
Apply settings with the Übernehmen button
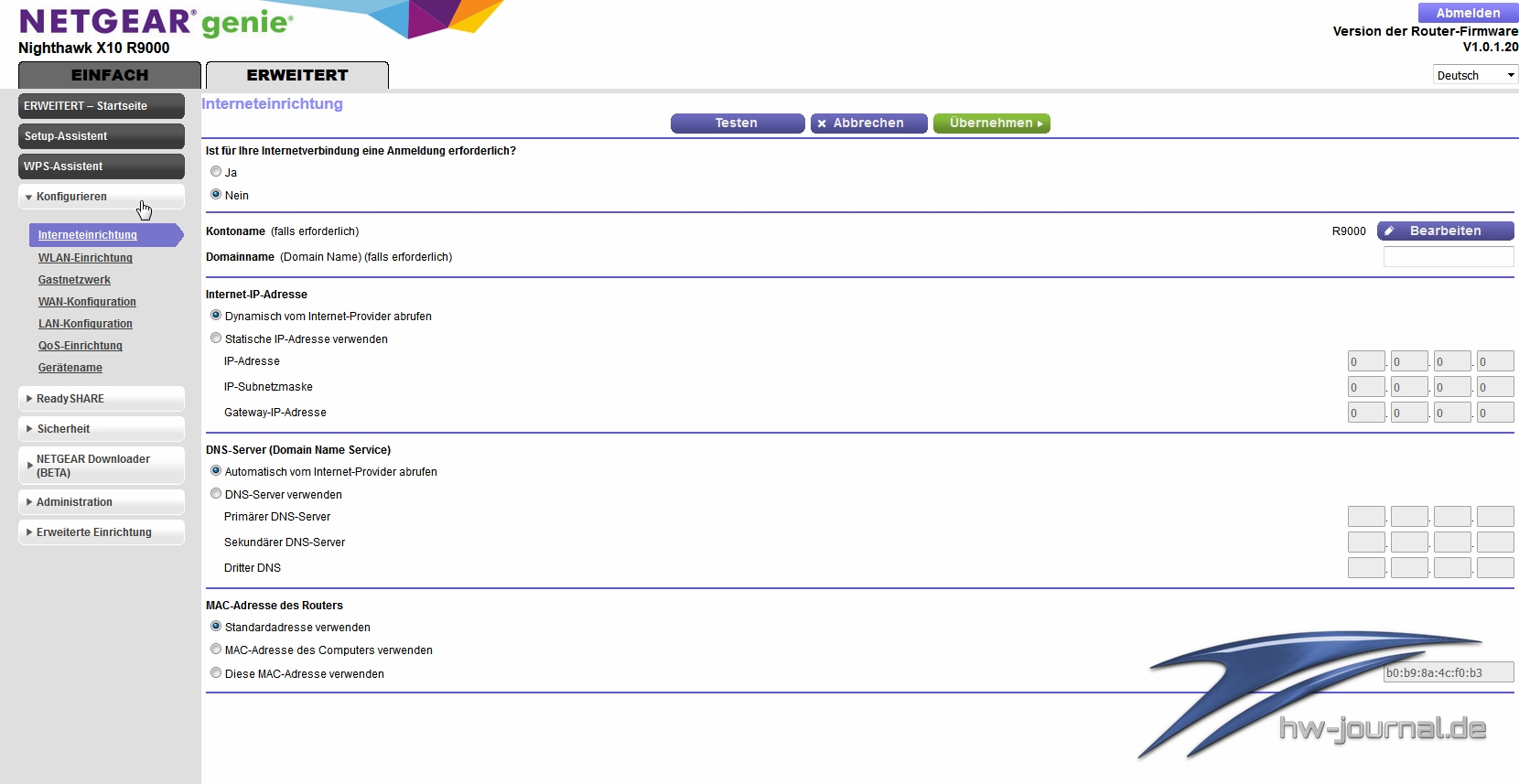[x=991, y=124]
